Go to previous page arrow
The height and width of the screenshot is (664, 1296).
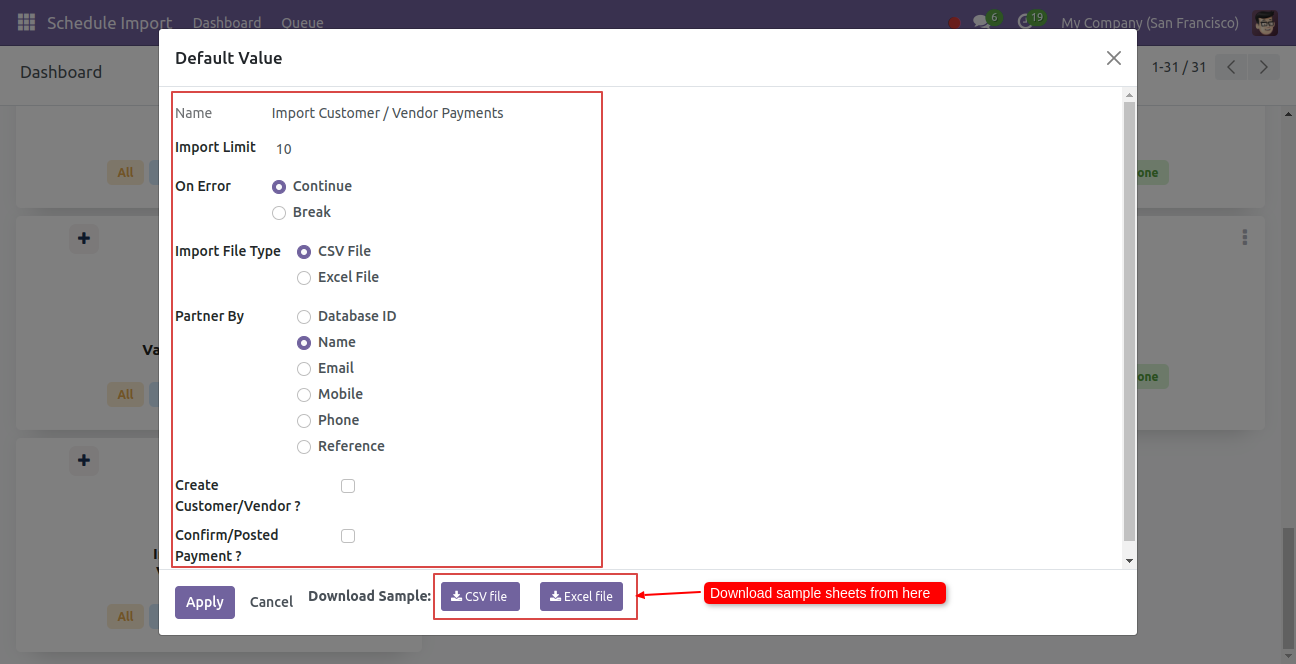1232,67
